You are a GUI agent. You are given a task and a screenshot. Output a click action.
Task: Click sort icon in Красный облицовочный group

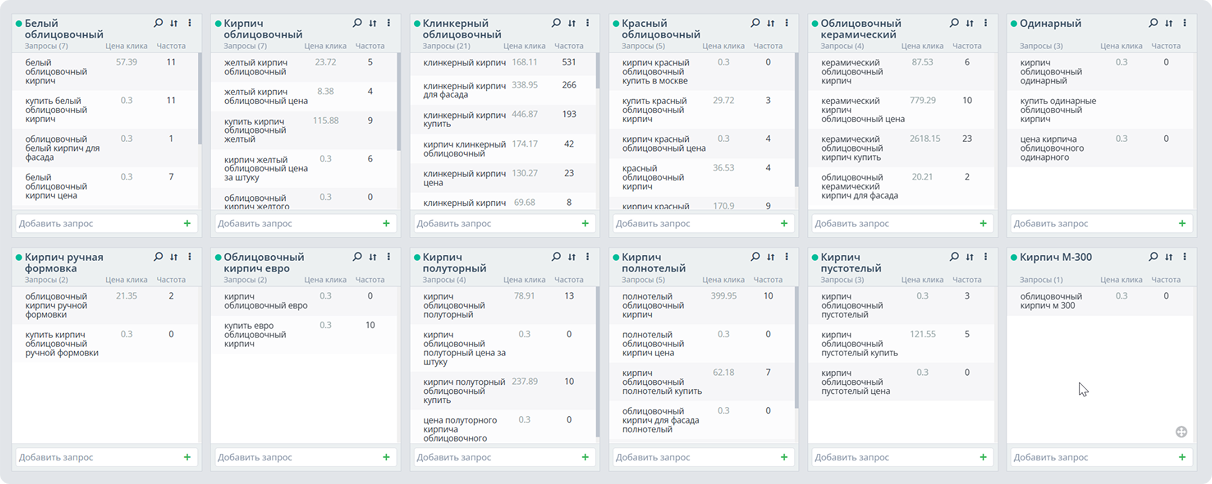(x=771, y=23)
